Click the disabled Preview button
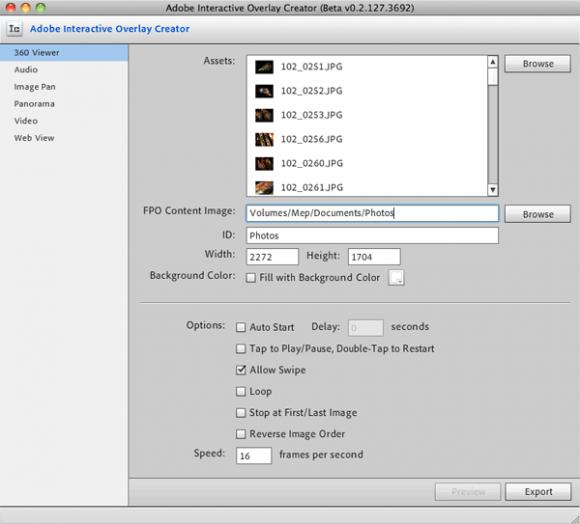 (x=468, y=492)
